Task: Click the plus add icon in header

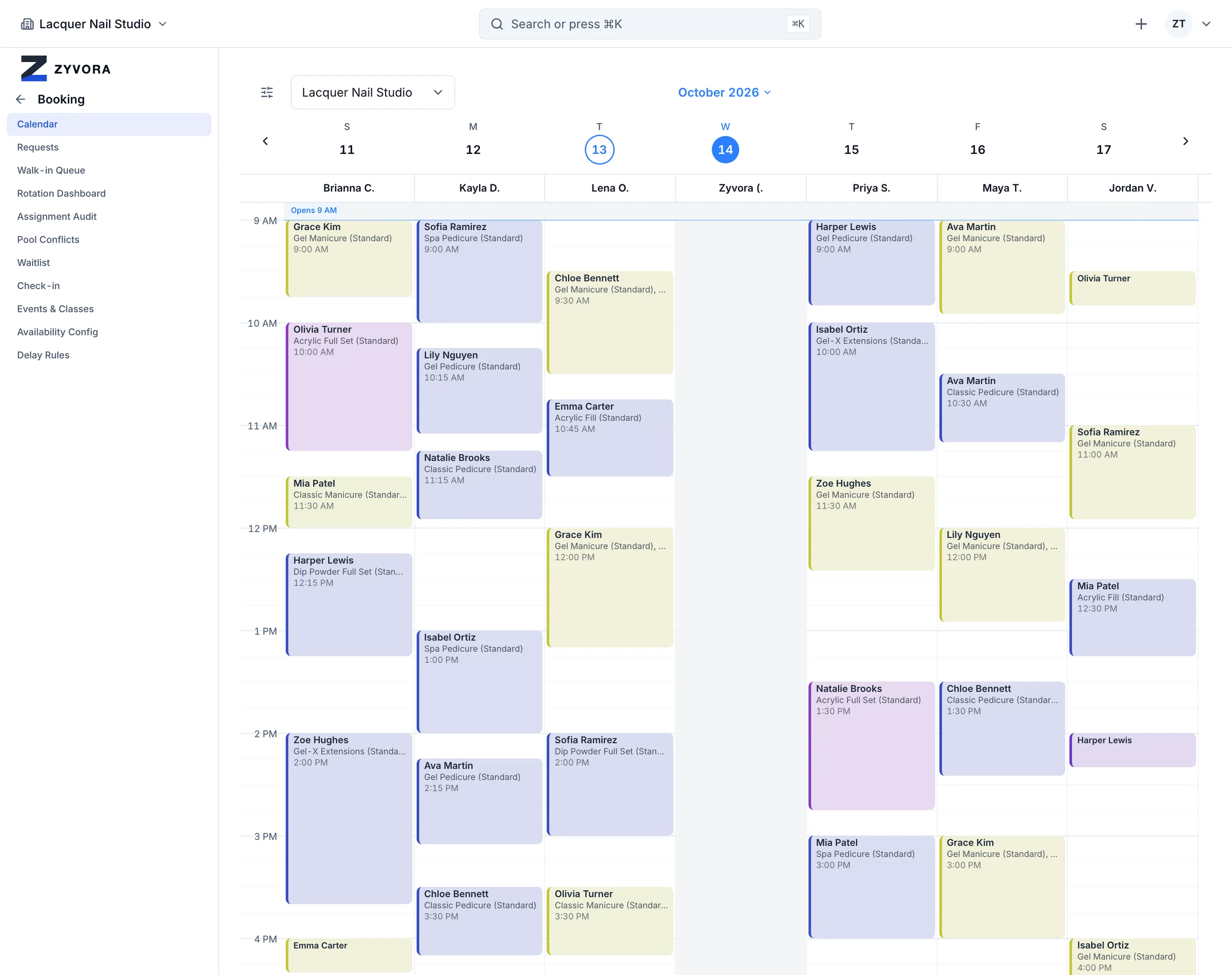Action: point(1141,24)
